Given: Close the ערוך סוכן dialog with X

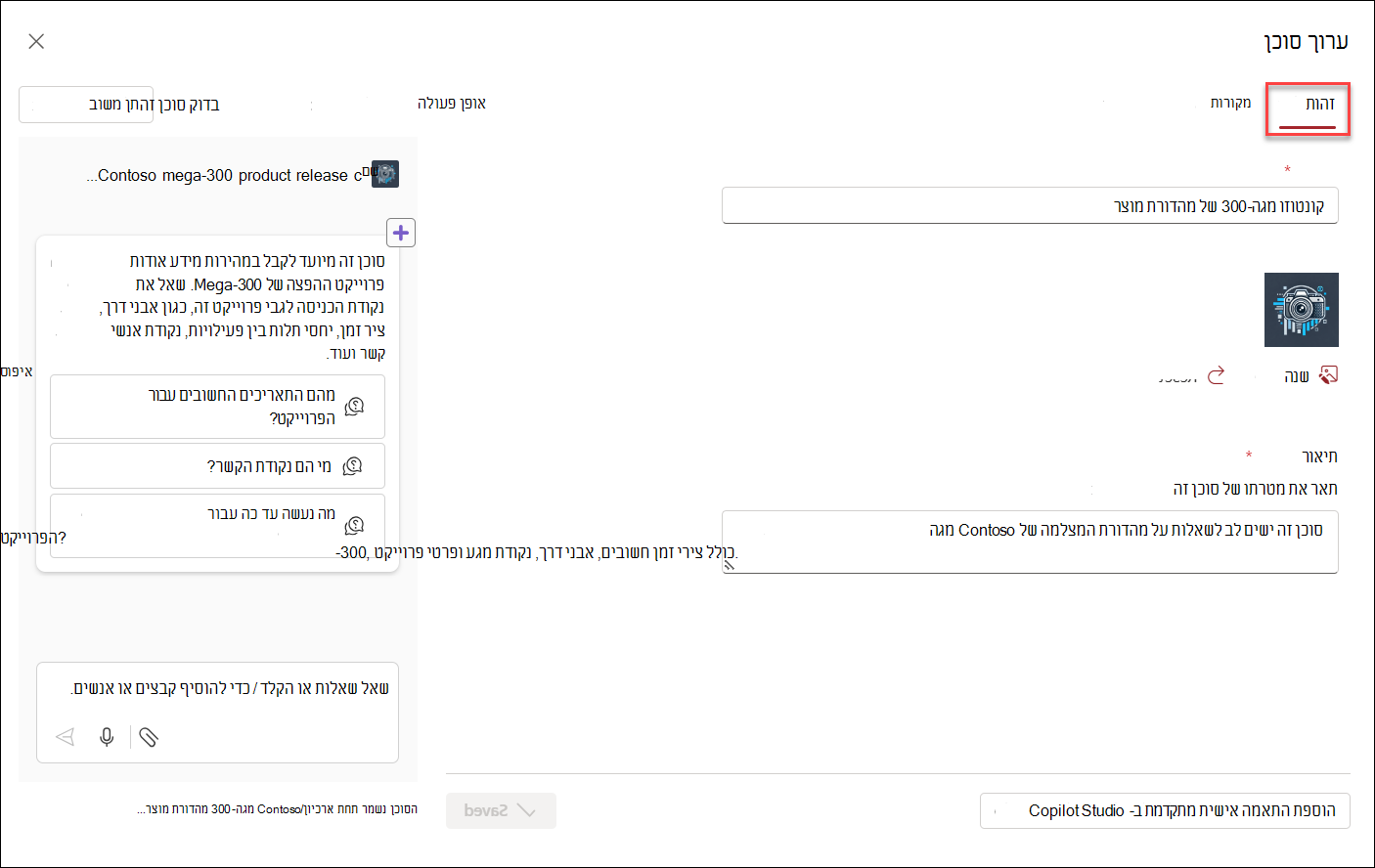Looking at the screenshot, I should point(36,41).
